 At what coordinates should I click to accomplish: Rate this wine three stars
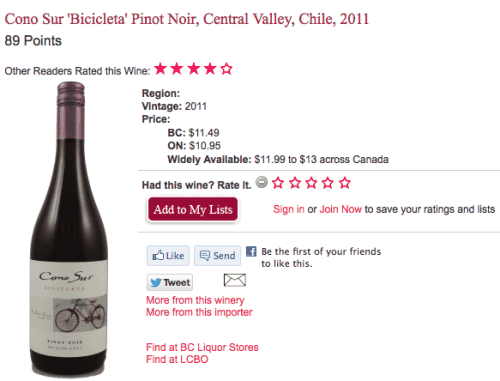(x=311, y=183)
